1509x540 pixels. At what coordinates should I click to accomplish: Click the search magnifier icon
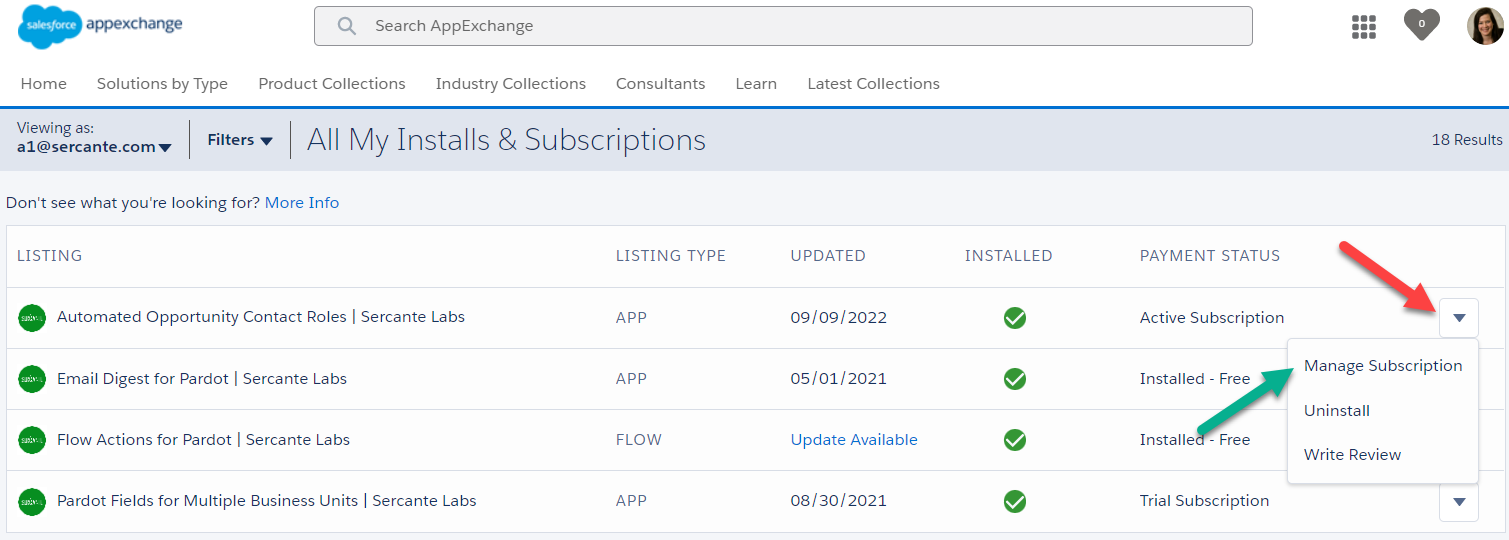(347, 26)
